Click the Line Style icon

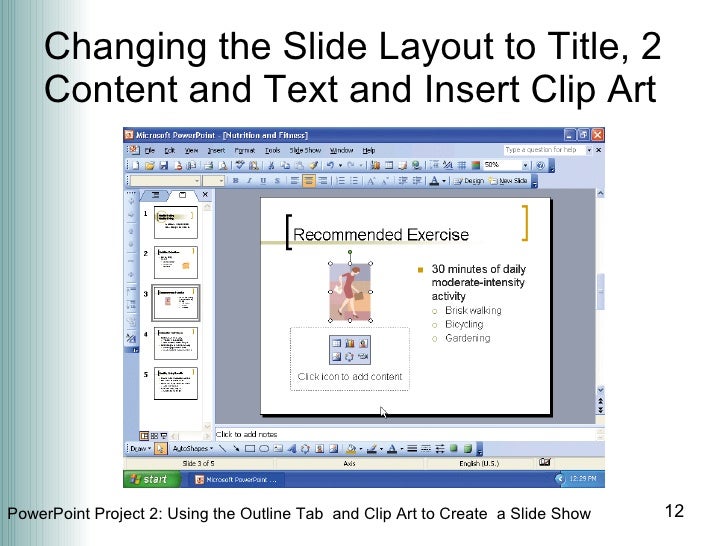point(412,448)
